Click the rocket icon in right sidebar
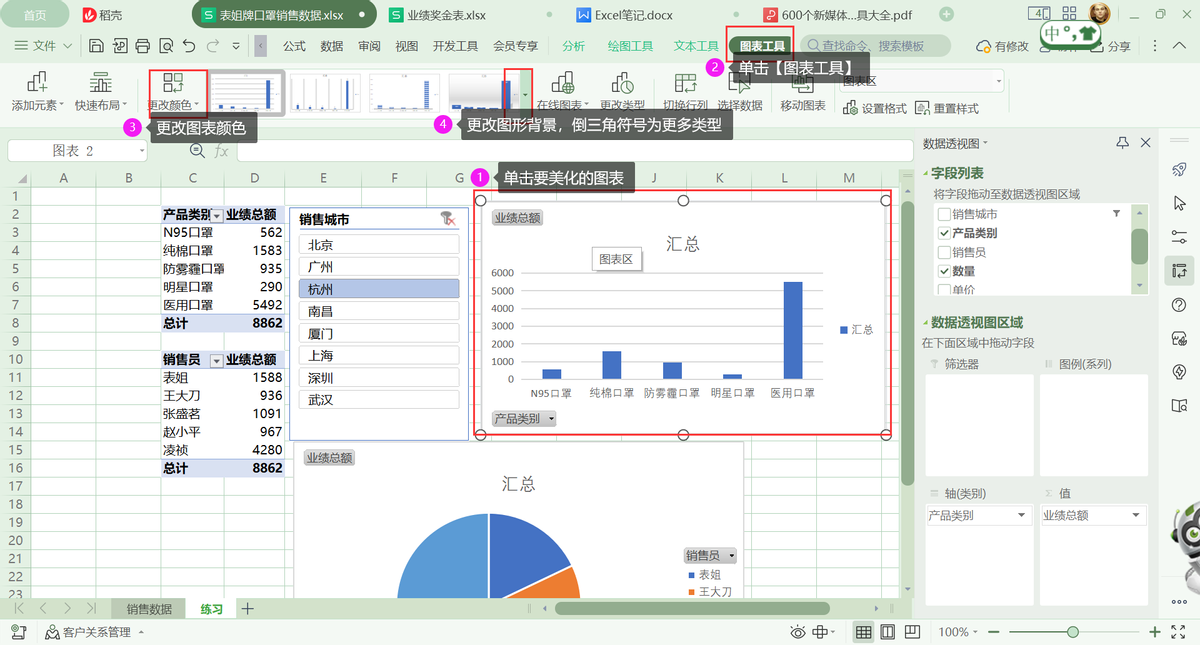 click(1179, 169)
